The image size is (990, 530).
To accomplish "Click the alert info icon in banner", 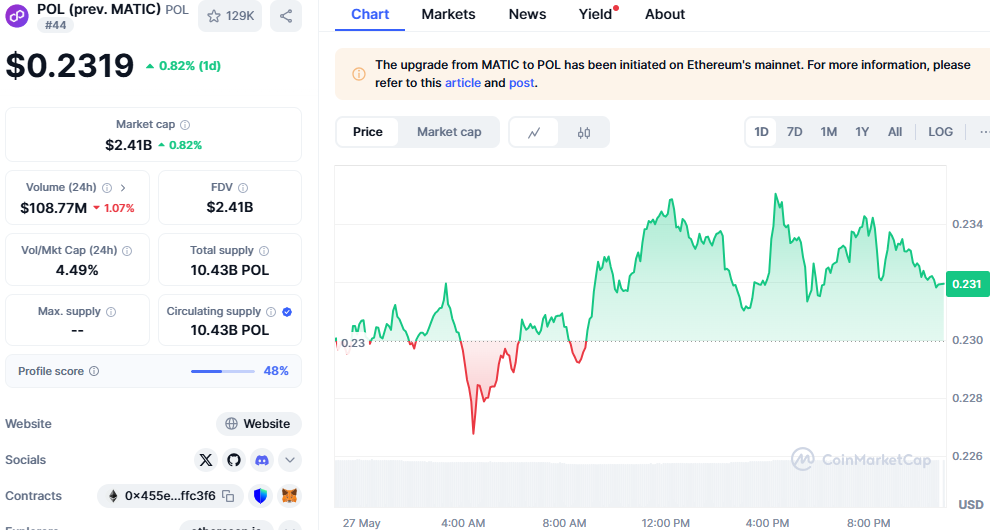I will click(359, 74).
